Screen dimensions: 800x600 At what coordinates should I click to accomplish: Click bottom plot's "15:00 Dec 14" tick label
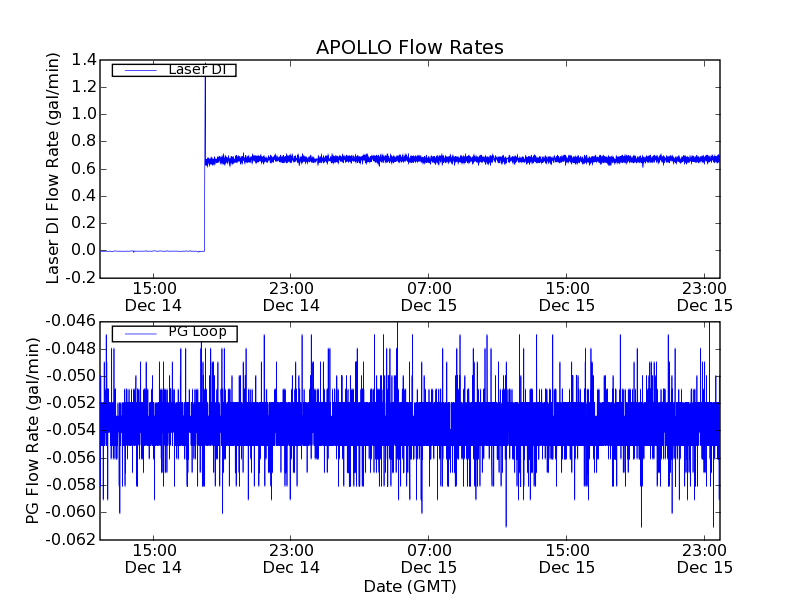[x=153, y=558]
